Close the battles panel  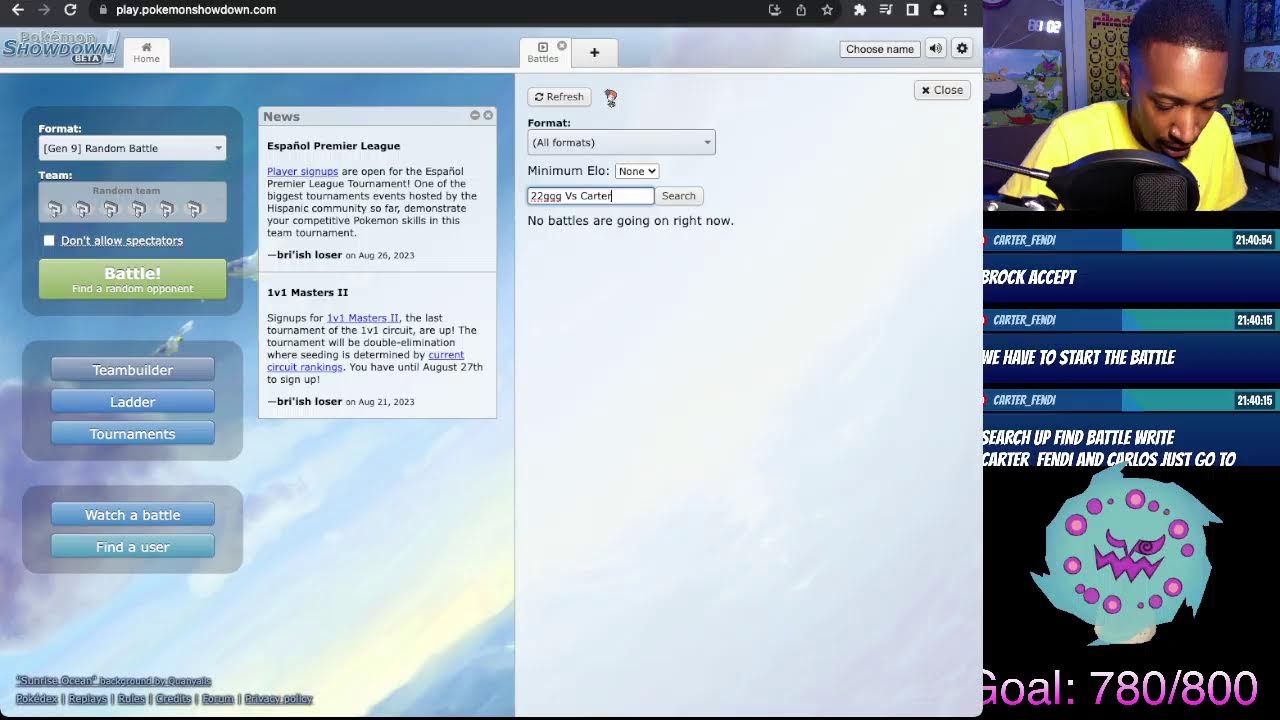click(942, 90)
